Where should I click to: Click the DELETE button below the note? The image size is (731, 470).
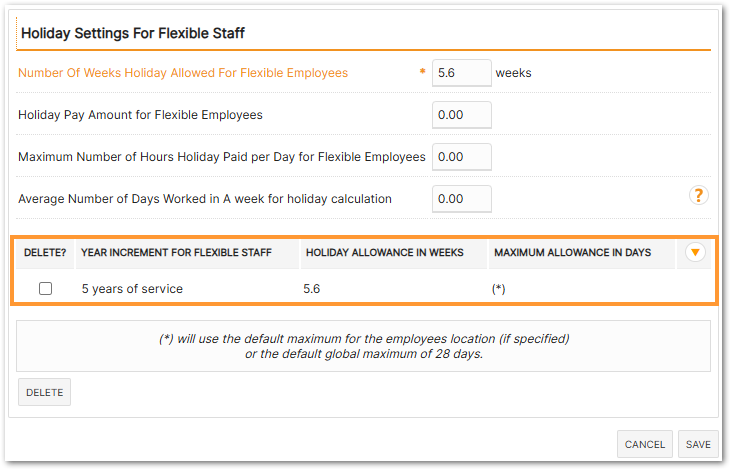point(44,392)
